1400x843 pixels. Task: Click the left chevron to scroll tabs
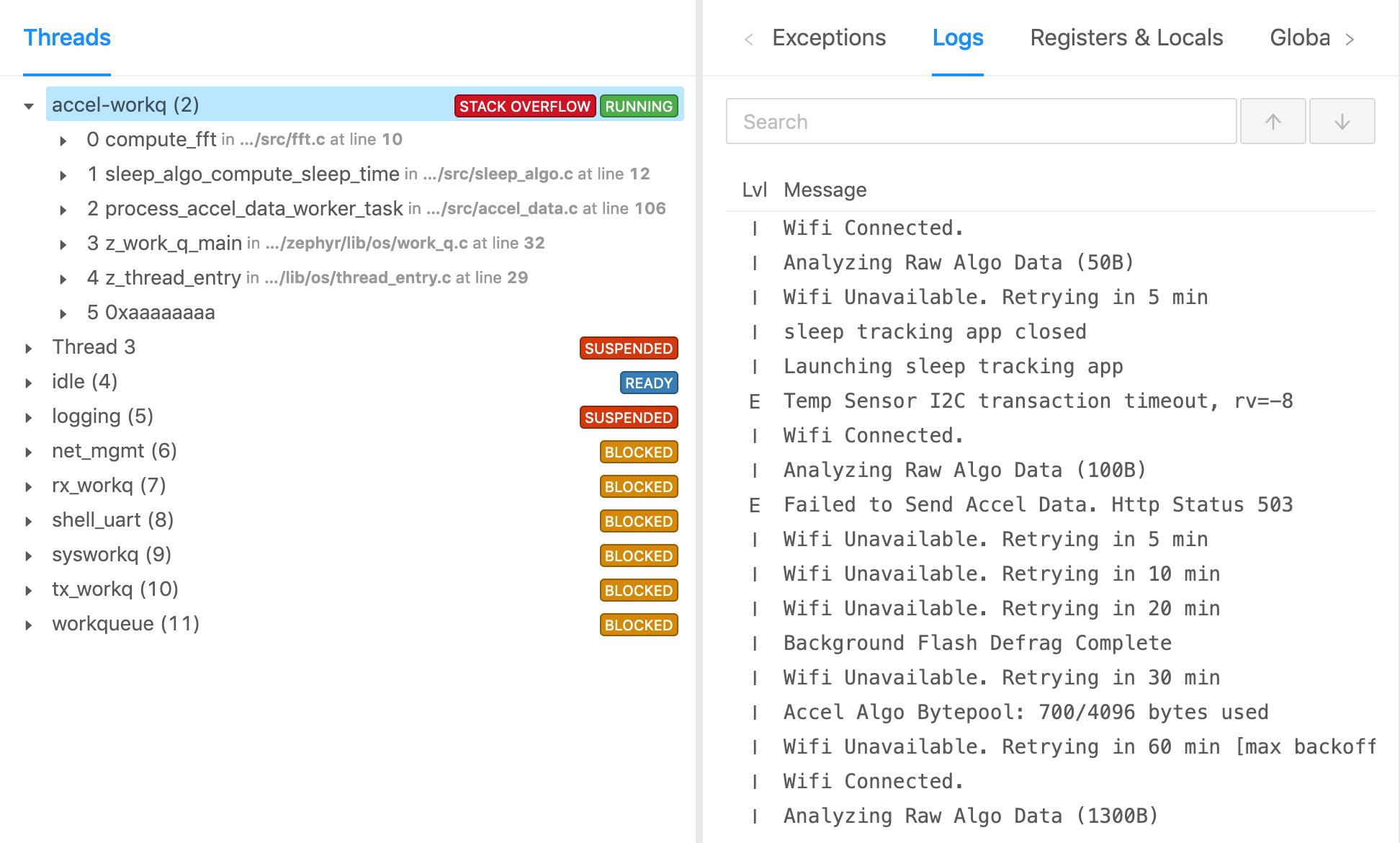pos(750,38)
